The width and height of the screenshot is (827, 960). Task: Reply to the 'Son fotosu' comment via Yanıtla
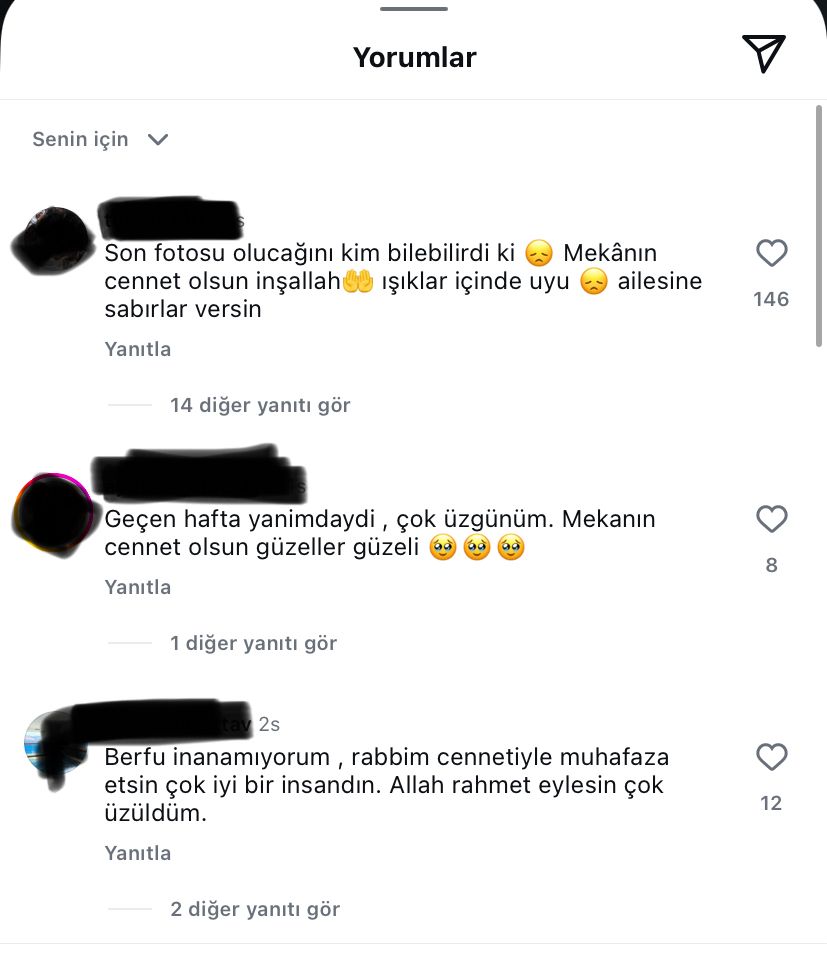point(138,350)
